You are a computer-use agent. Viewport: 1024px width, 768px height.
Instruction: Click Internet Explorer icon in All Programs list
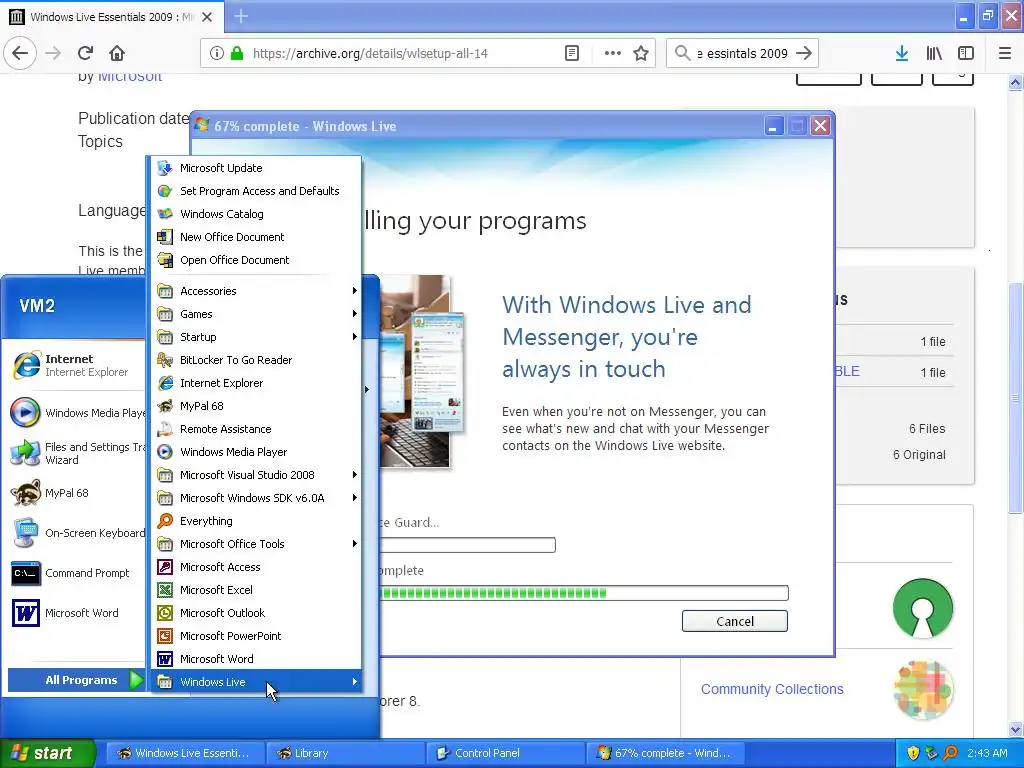coord(165,383)
